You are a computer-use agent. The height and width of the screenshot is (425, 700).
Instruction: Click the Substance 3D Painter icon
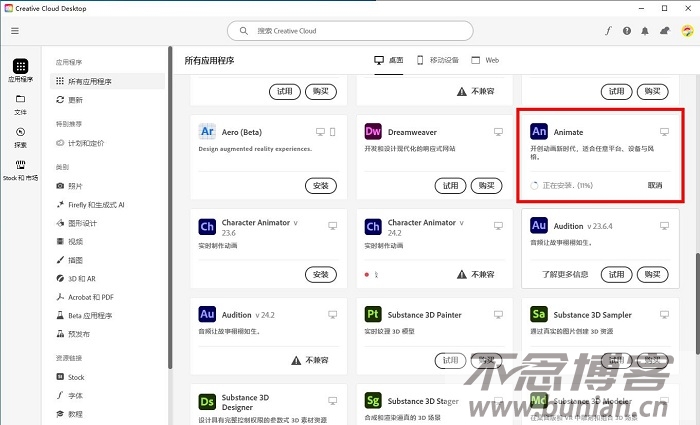point(374,314)
